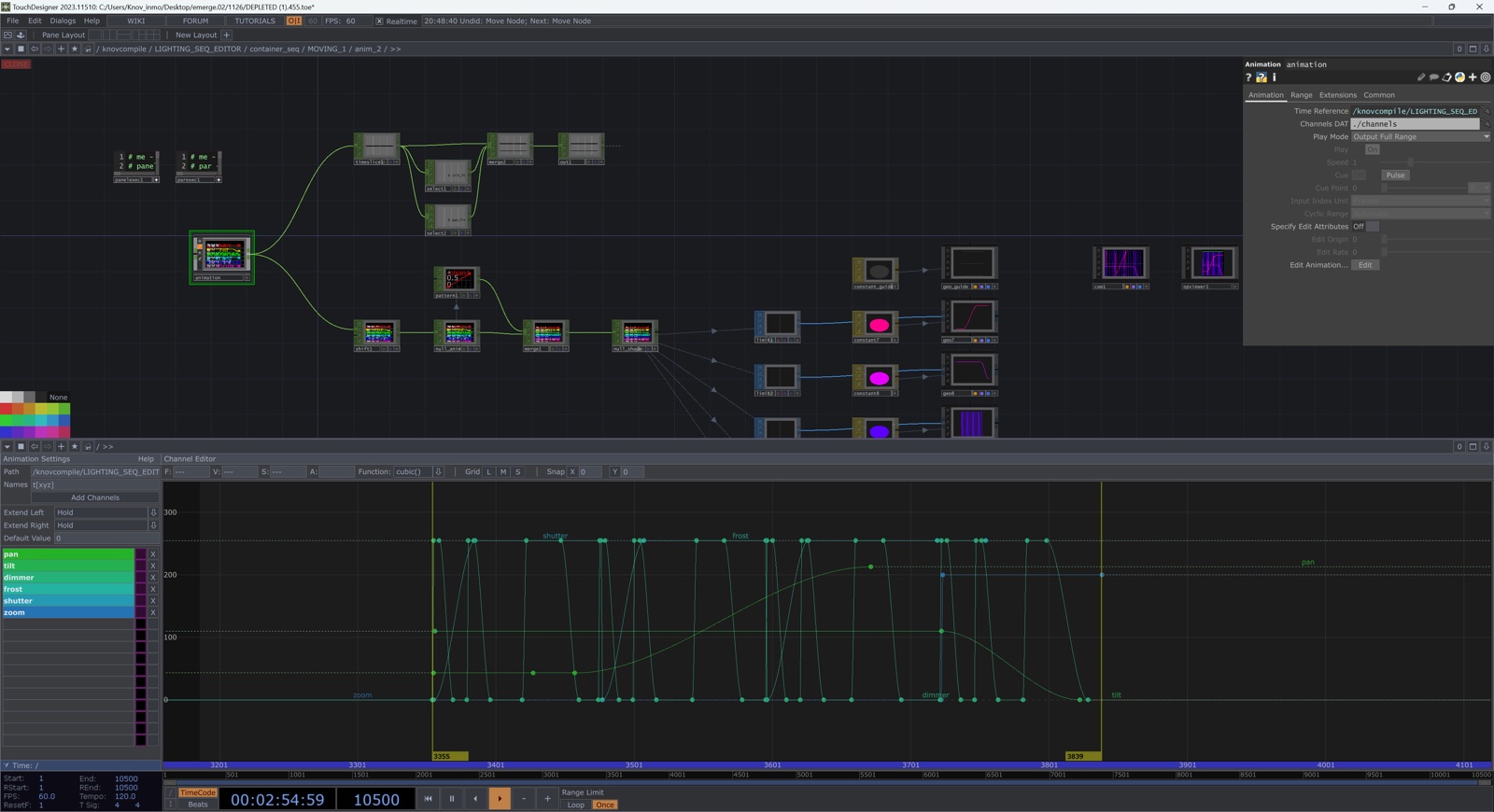Jump to start of timeline
Viewport: 1494px width, 812px height.
428,799
